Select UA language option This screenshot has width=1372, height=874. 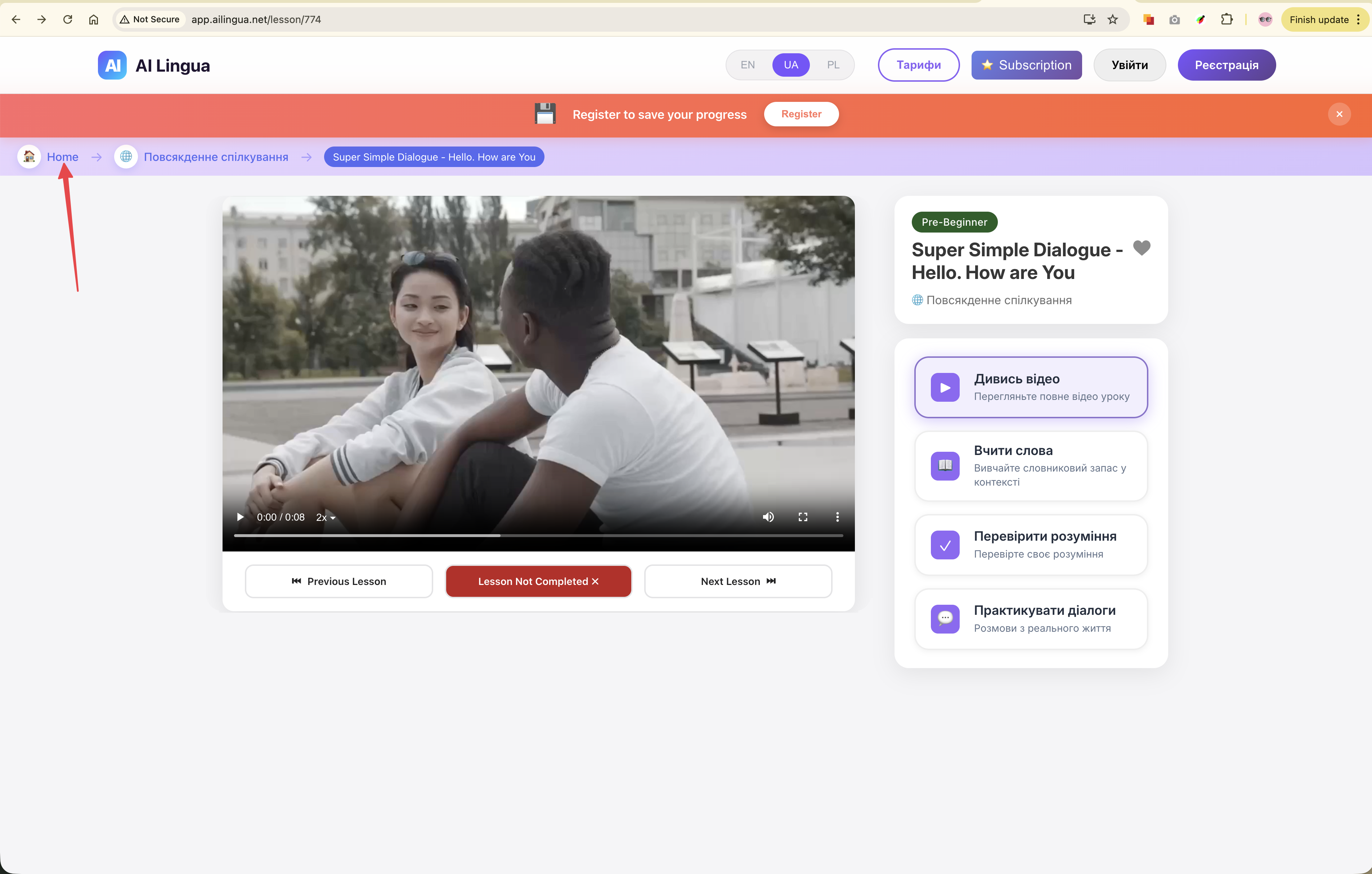coord(791,65)
